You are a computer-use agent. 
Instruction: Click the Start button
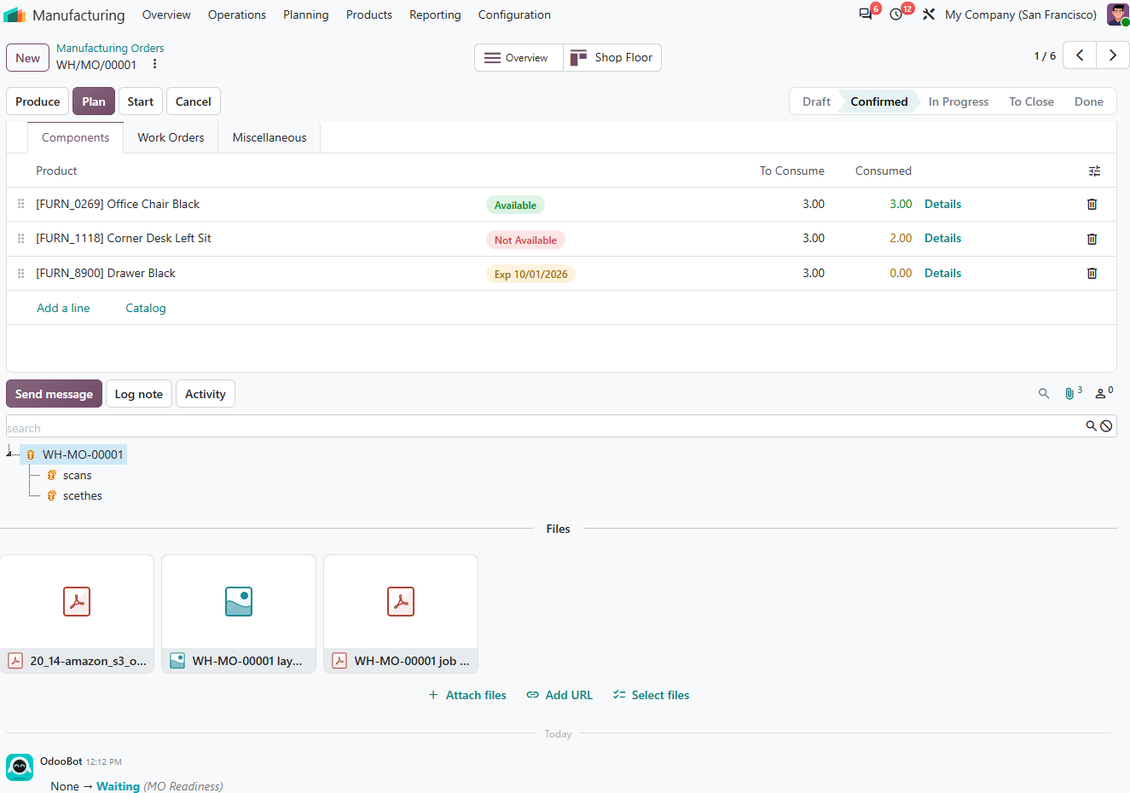(141, 102)
